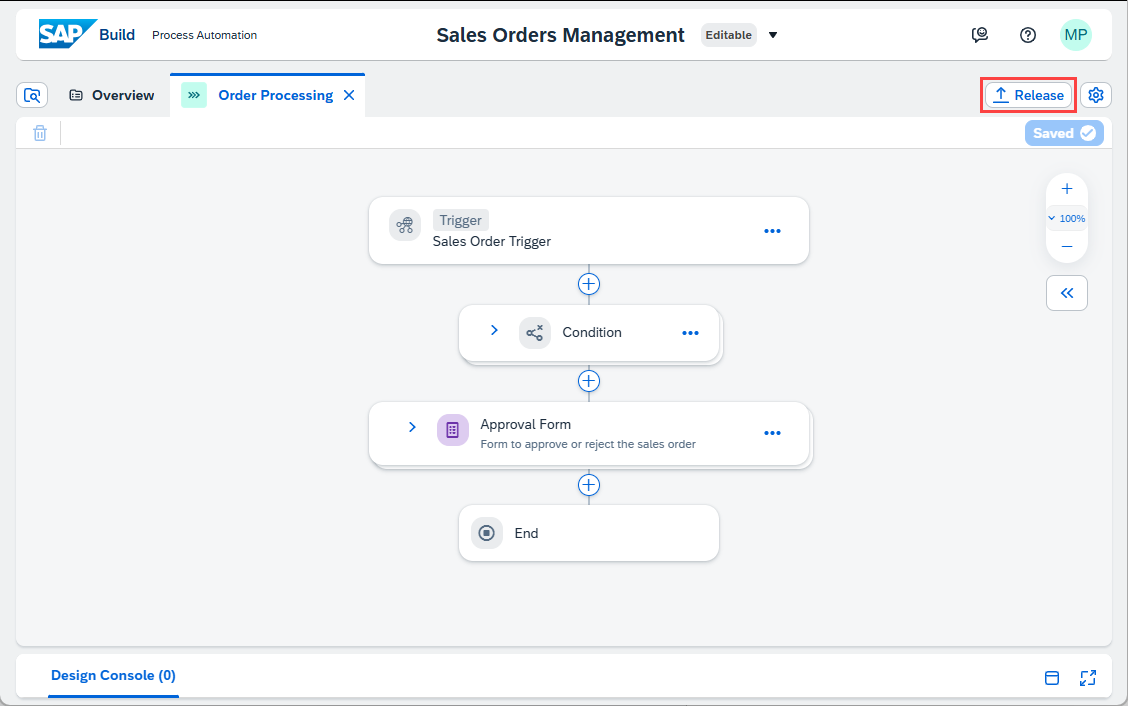
Task: Zoom out with the minus button
Action: [1067, 247]
